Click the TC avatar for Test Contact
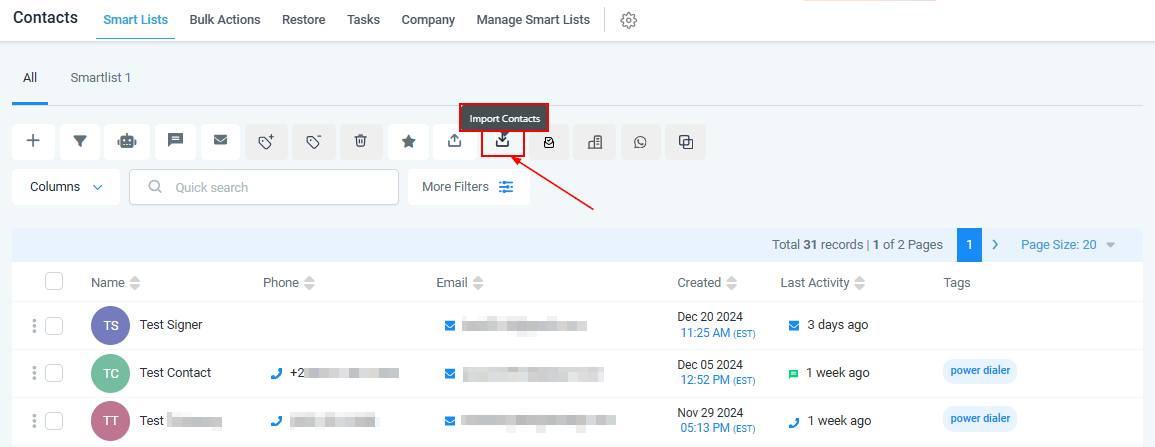 [110, 373]
